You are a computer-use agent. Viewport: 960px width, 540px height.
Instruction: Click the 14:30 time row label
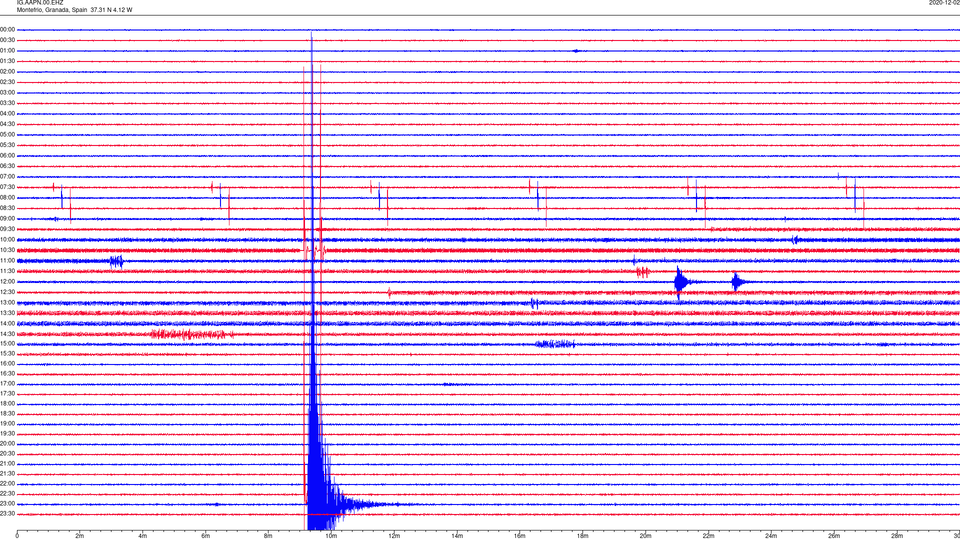pos(7,334)
